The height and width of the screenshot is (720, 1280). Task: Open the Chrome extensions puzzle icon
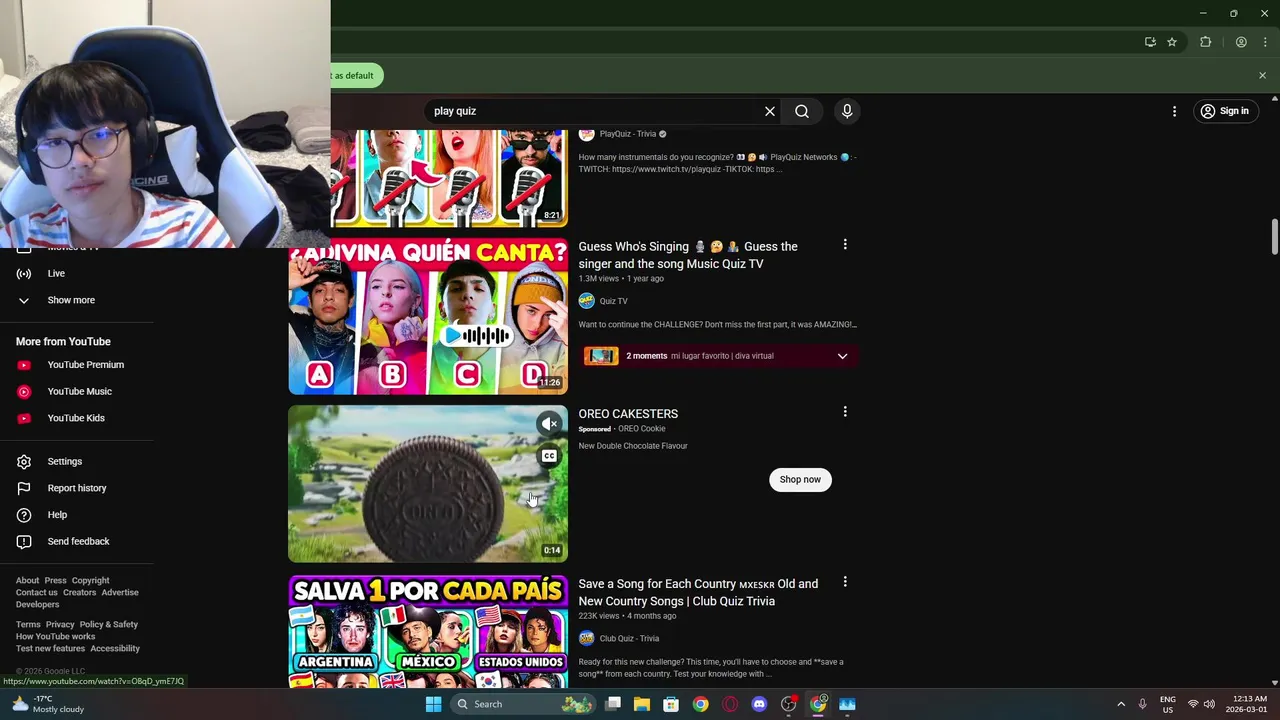coord(1205,42)
